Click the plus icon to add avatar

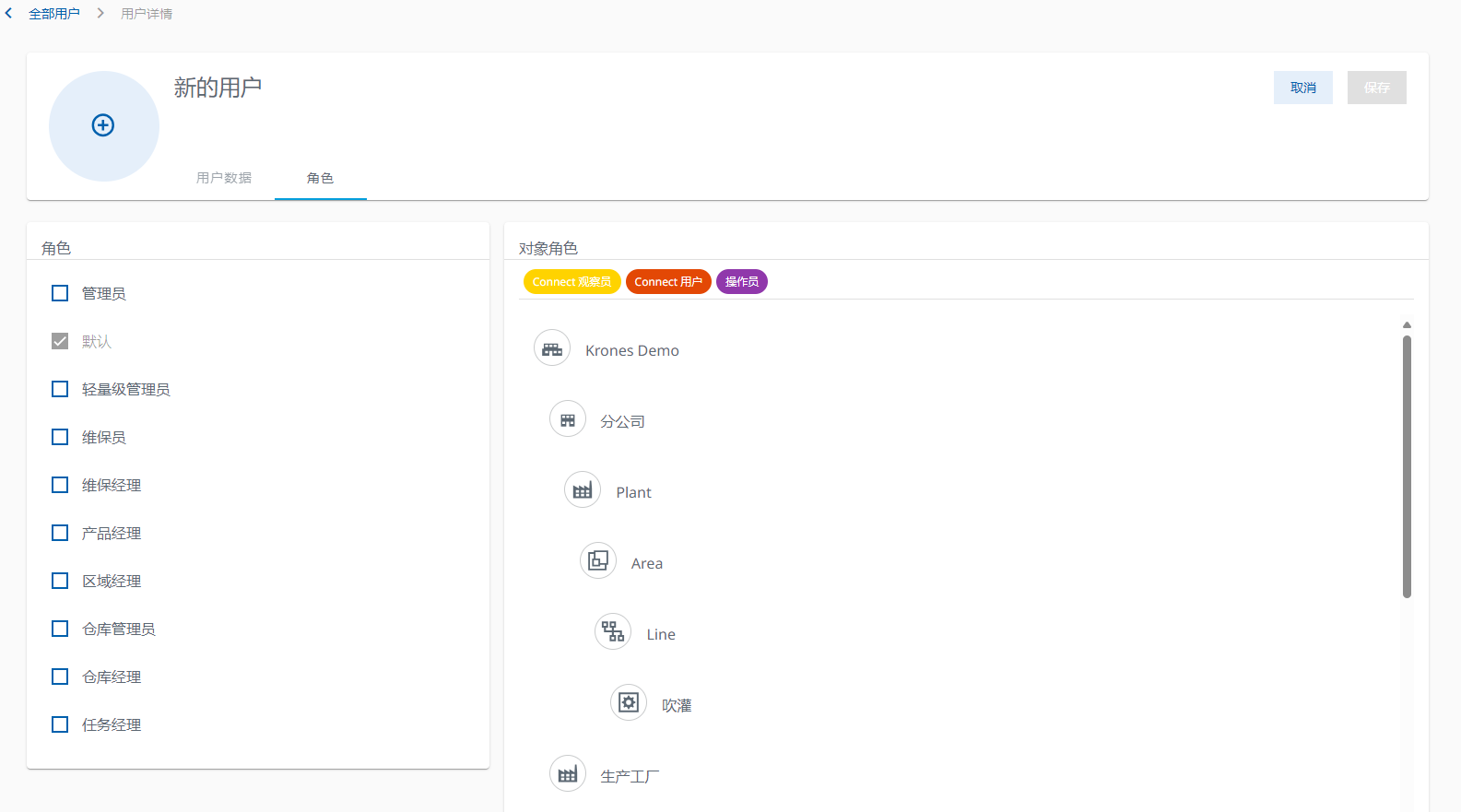pos(103,125)
